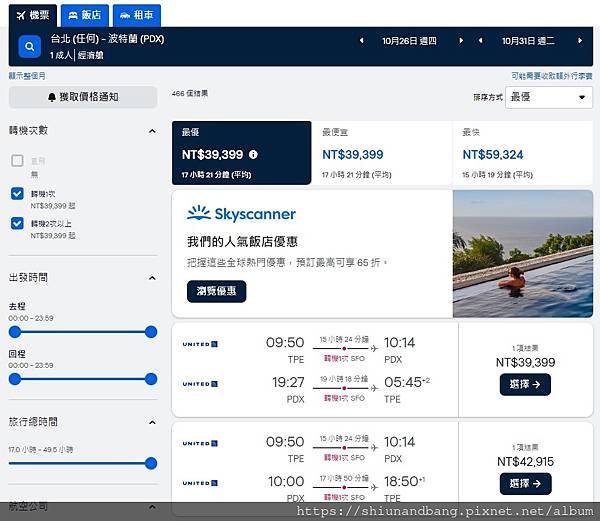Go to next day after 10月26日

pos(461,41)
